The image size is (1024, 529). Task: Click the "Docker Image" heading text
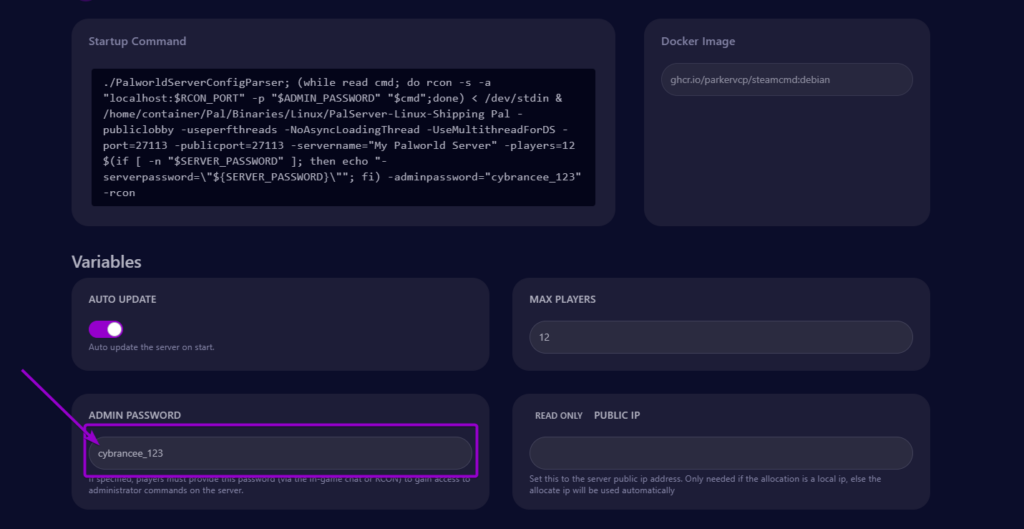tap(697, 41)
